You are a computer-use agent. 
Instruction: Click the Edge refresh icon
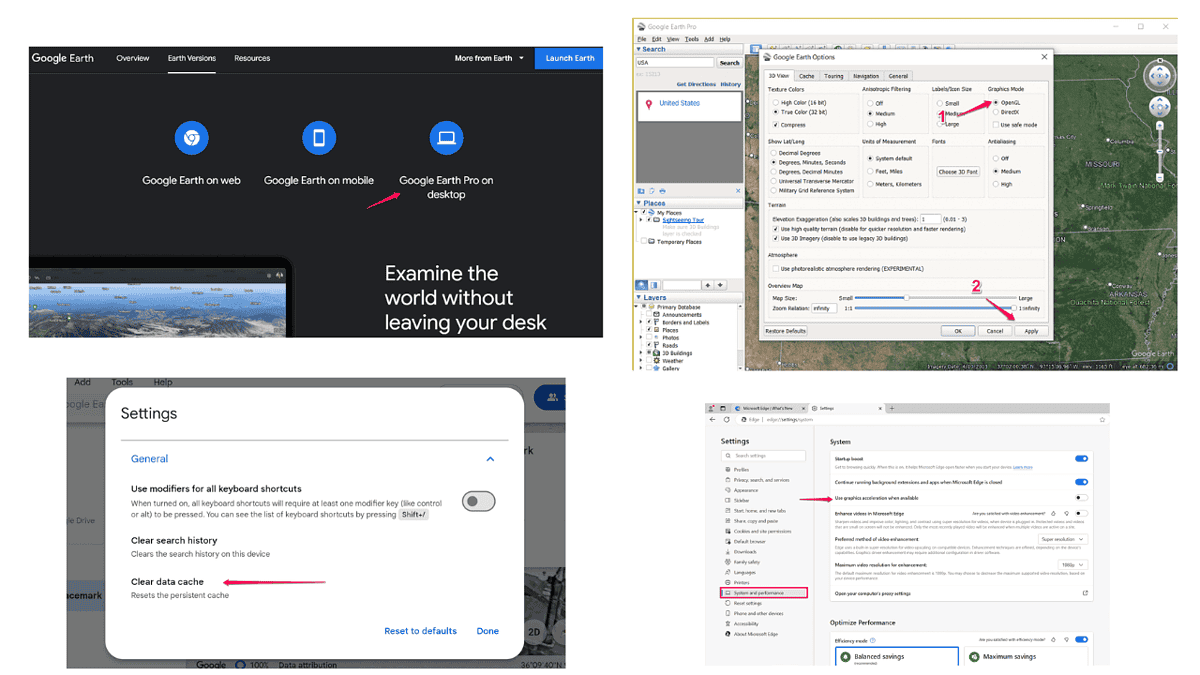click(726, 419)
